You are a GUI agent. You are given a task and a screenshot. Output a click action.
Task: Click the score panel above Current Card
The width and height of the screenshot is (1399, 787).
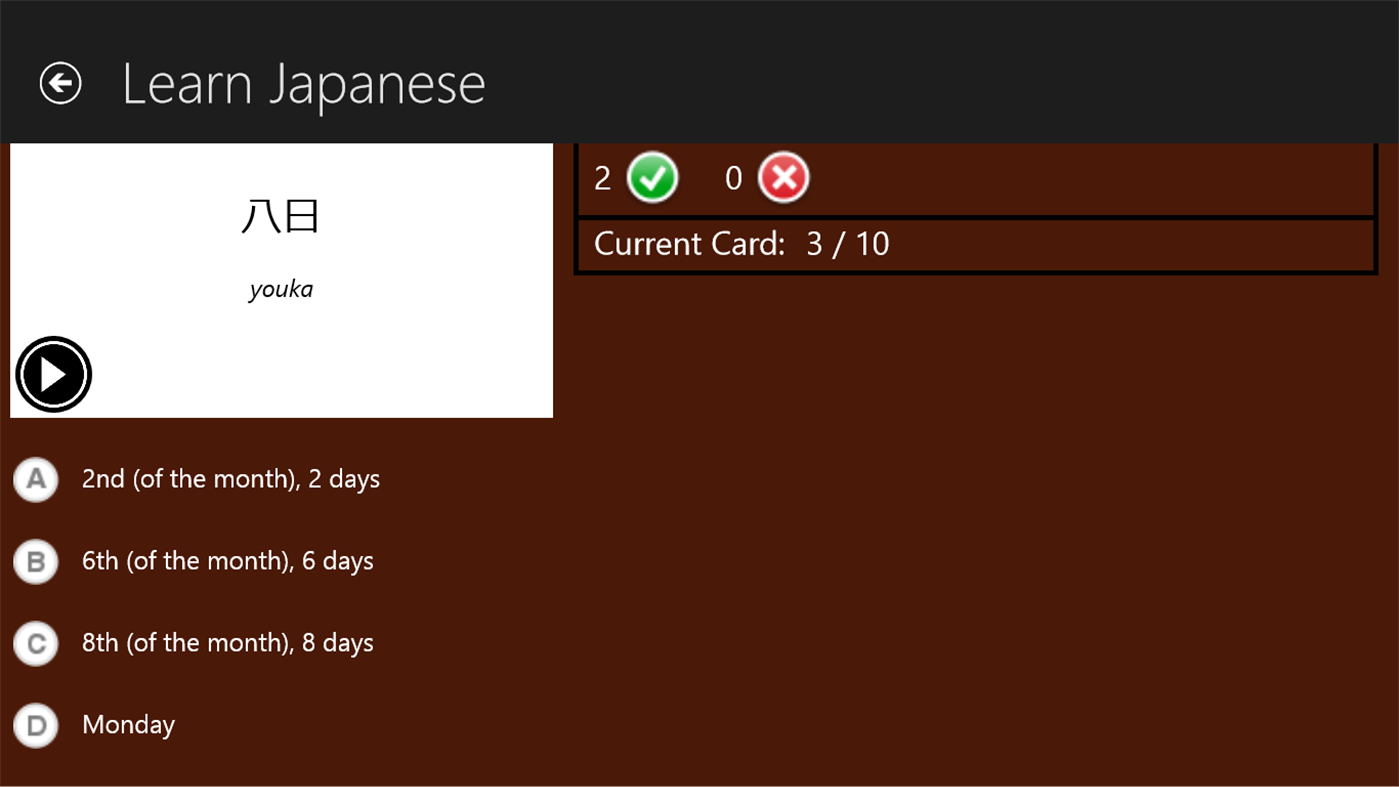pyautogui.click(x=976, y=177)
